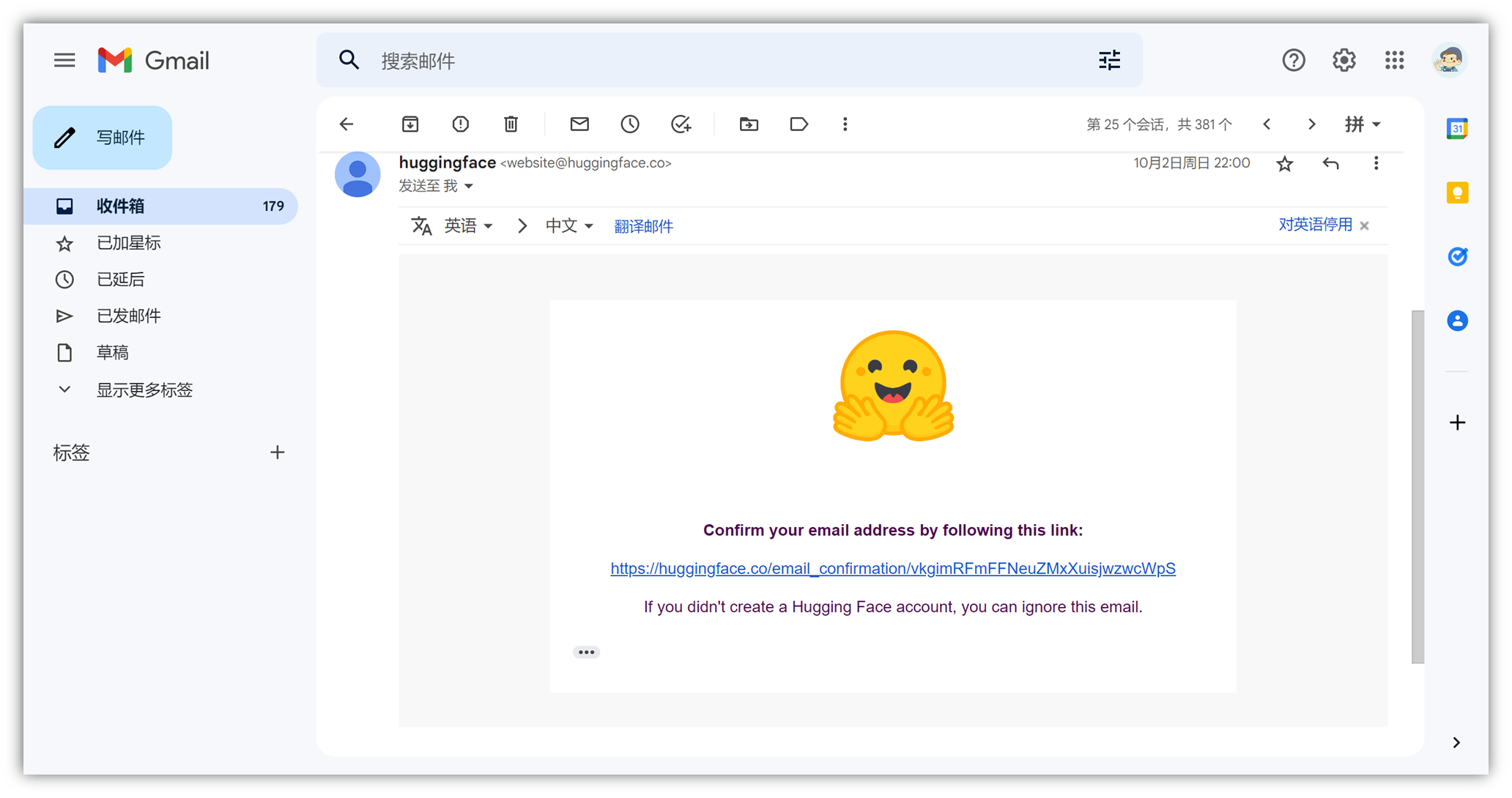Open Google Keep side panel

1457,193
